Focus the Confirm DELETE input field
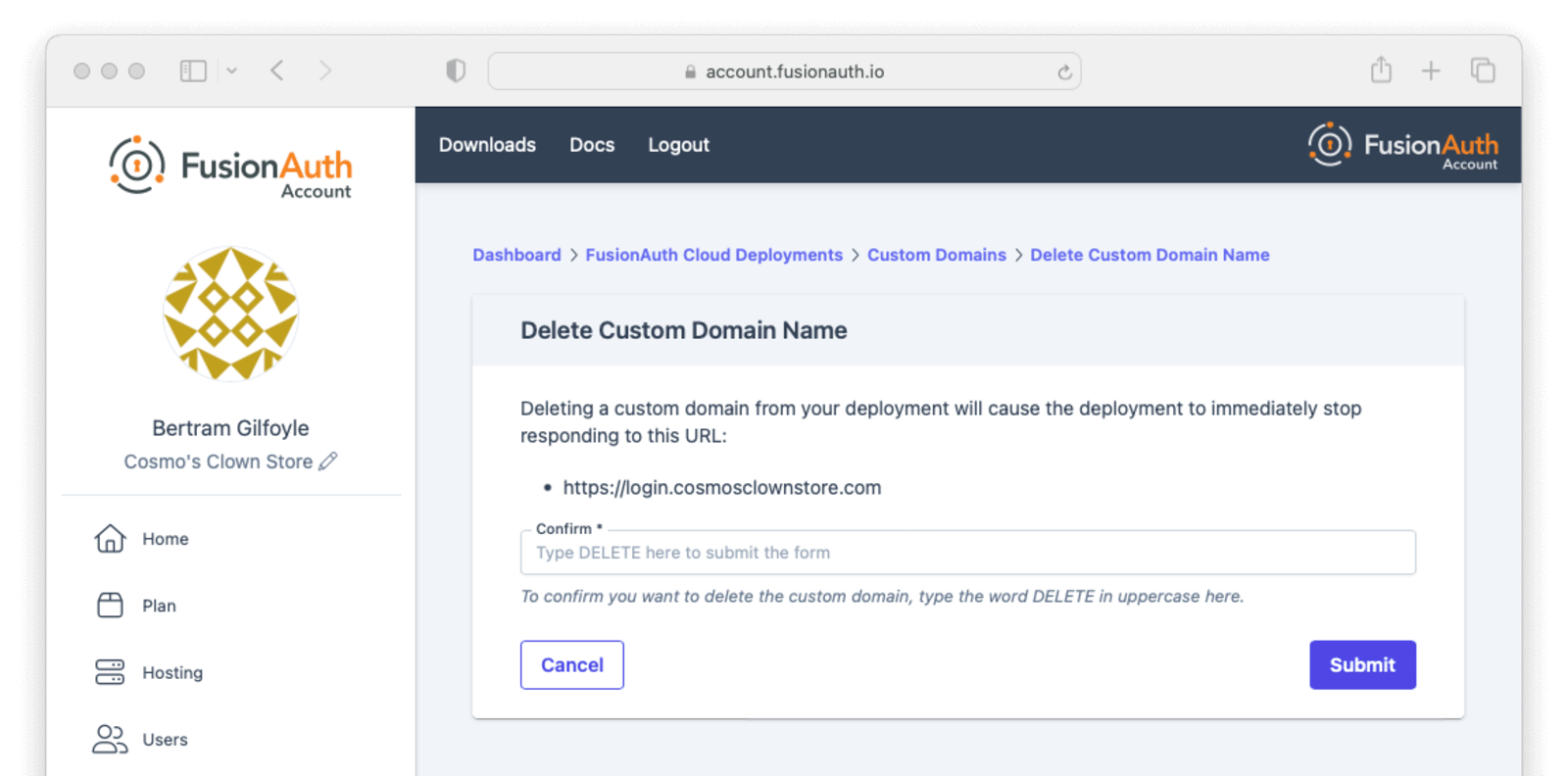Image resolution: width=1568 pixels, height=776 pixels. [968, 553]
